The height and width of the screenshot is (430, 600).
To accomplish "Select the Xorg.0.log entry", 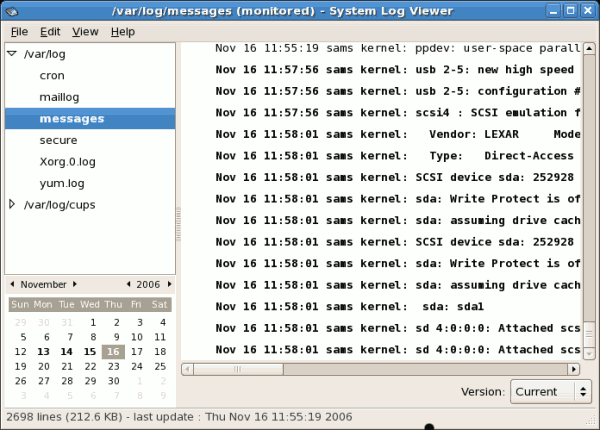I will (x=69, y=162).
